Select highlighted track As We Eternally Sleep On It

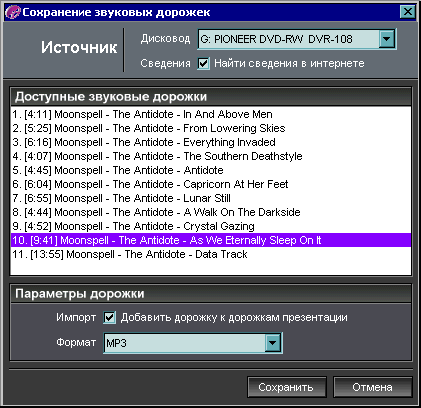pyautogui.click(x=211, y=240)
